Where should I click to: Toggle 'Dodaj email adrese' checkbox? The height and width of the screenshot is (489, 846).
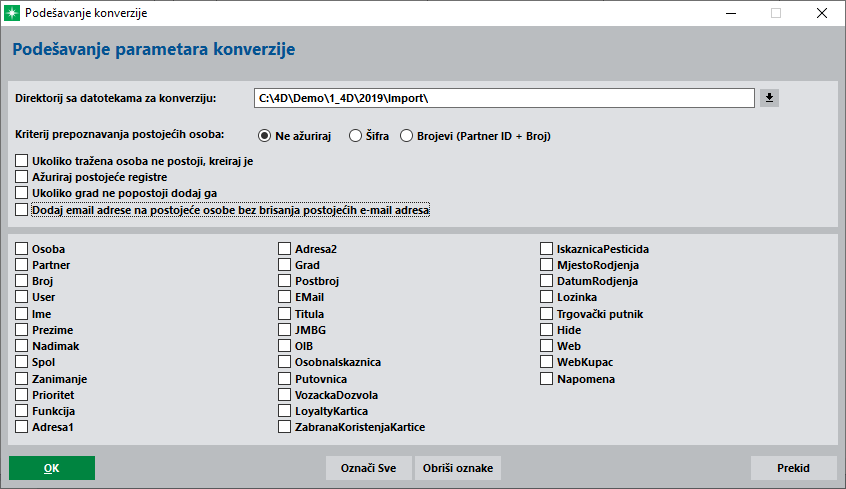click(x=22, y=210)
